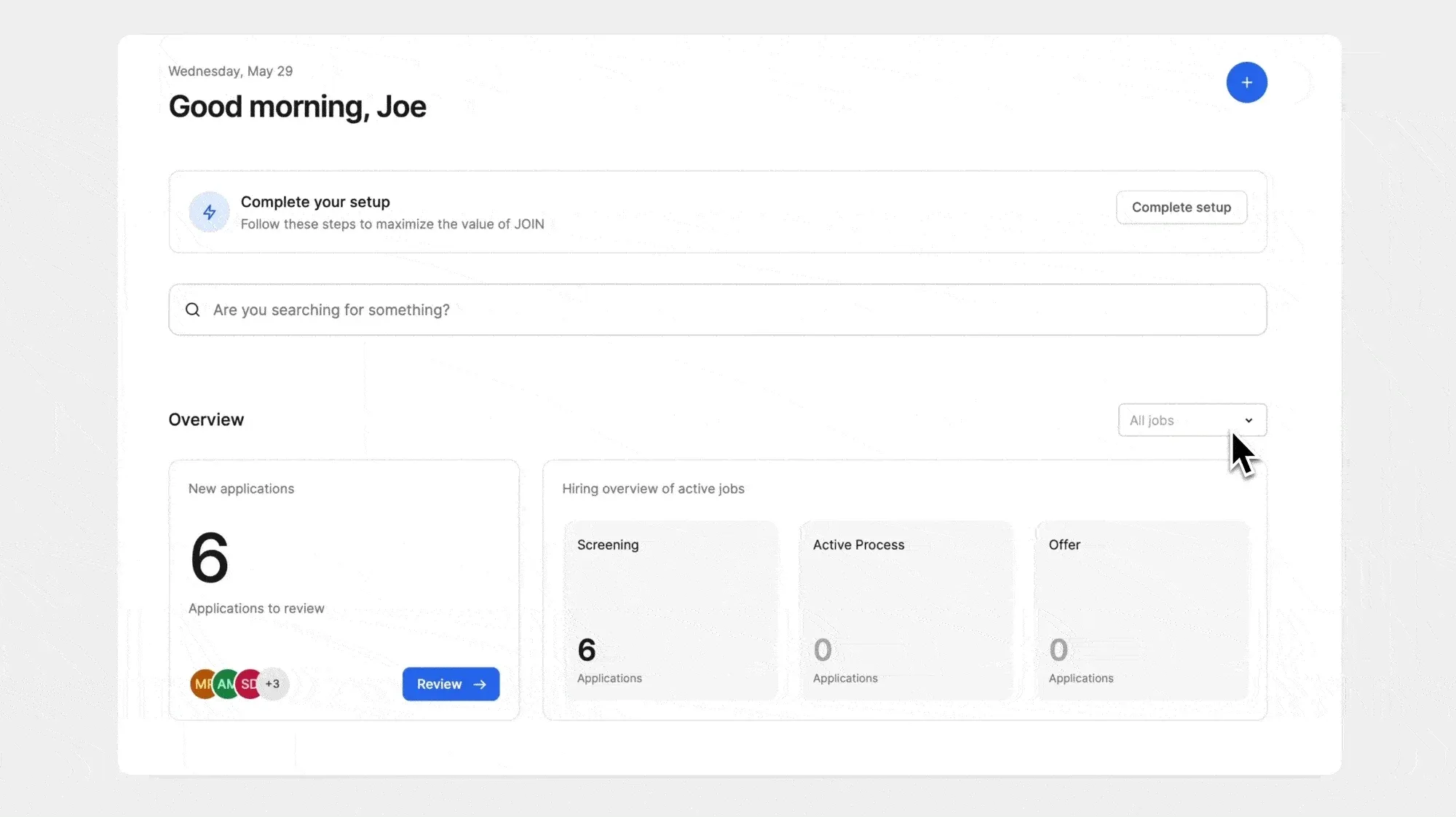This screenshot has height=817, width=1456.
Task: Click the magnifying glass search icon
Action: 192,309
